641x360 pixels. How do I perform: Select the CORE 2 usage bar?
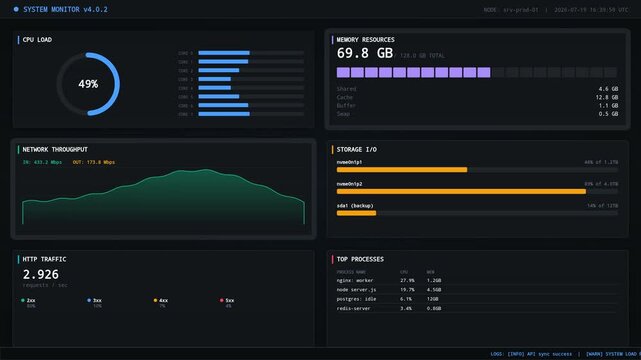(251, 70)
